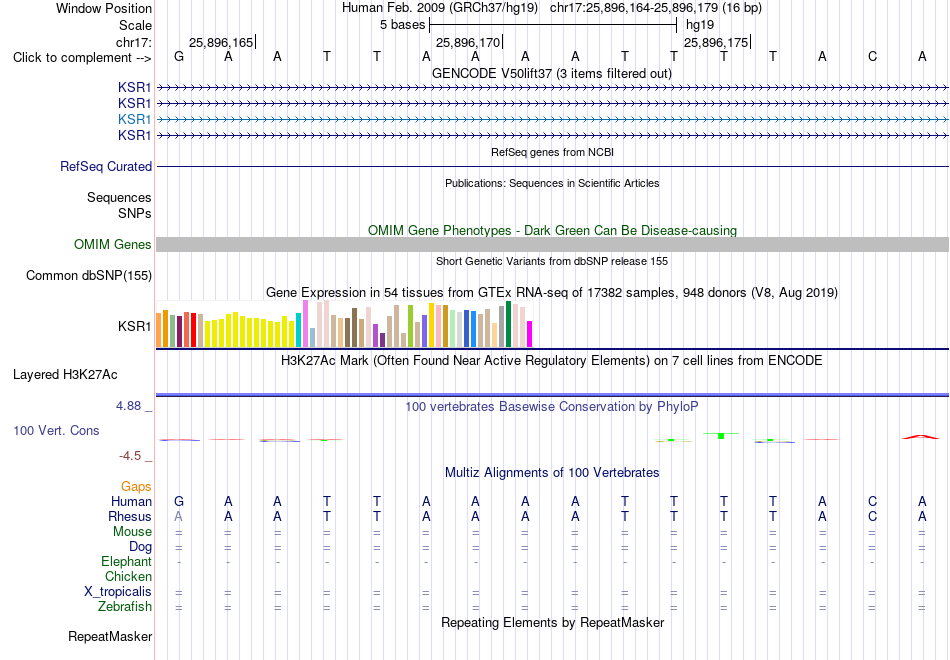The width and height of the screenshot is (950, 660).
Task: Click the red PhyloP peak at the last base
Action: pyautogui.click(x=921, y=436)
